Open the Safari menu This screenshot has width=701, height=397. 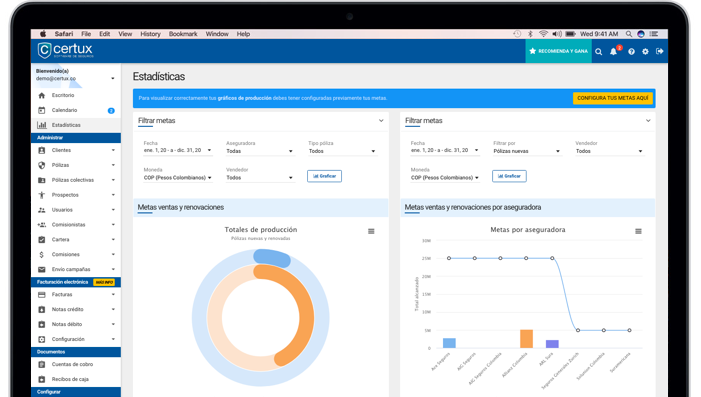coord(64,34)
